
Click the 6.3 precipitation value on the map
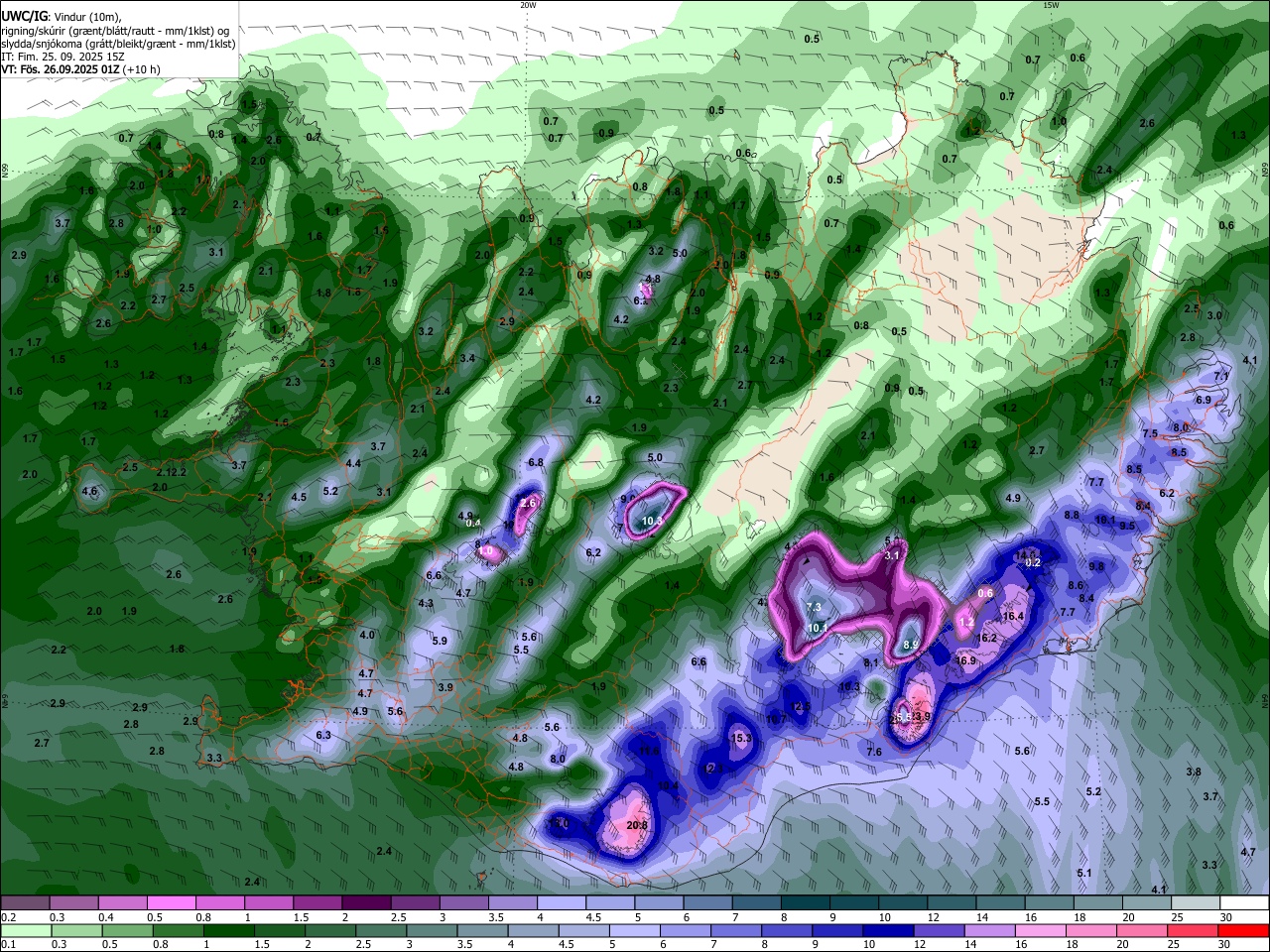pyautogui.click(x=323, y=735)
